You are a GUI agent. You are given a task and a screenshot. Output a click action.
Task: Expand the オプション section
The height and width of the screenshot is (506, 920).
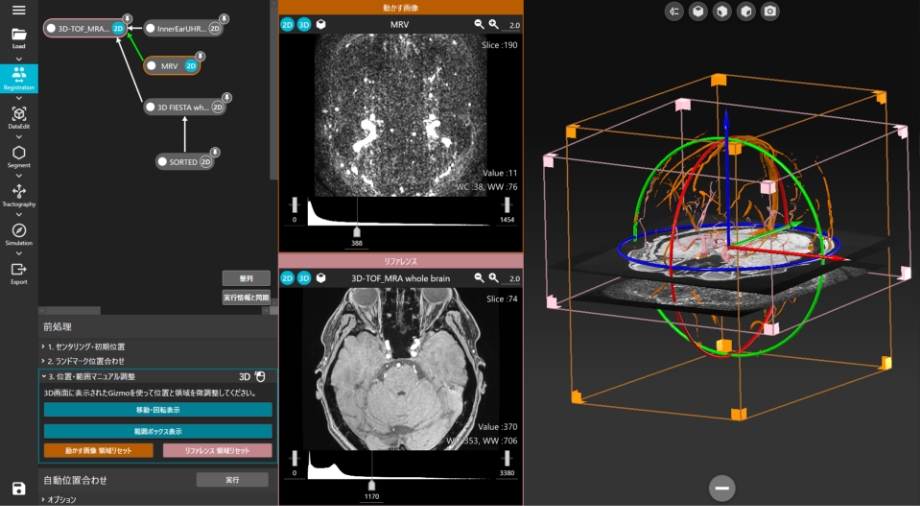pyautogui.click(x=60, y=499)
